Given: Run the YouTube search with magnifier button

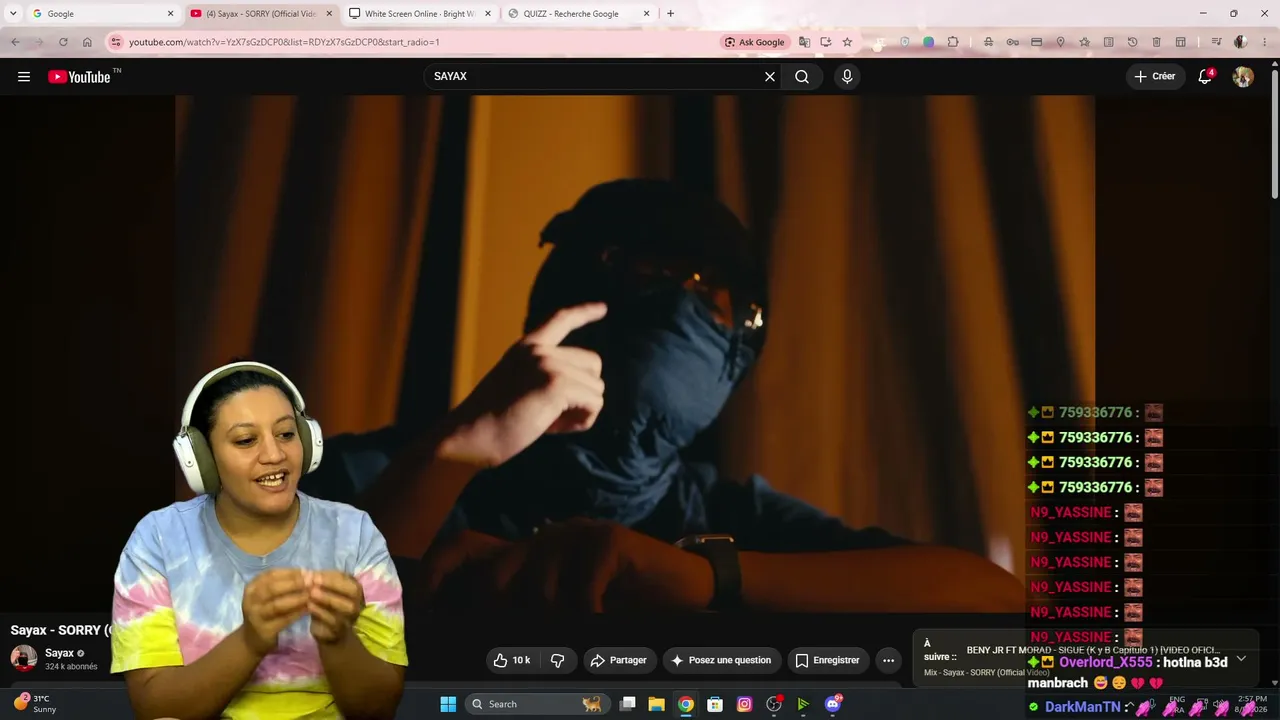Looking at the screenshot, I should [802, 77].
